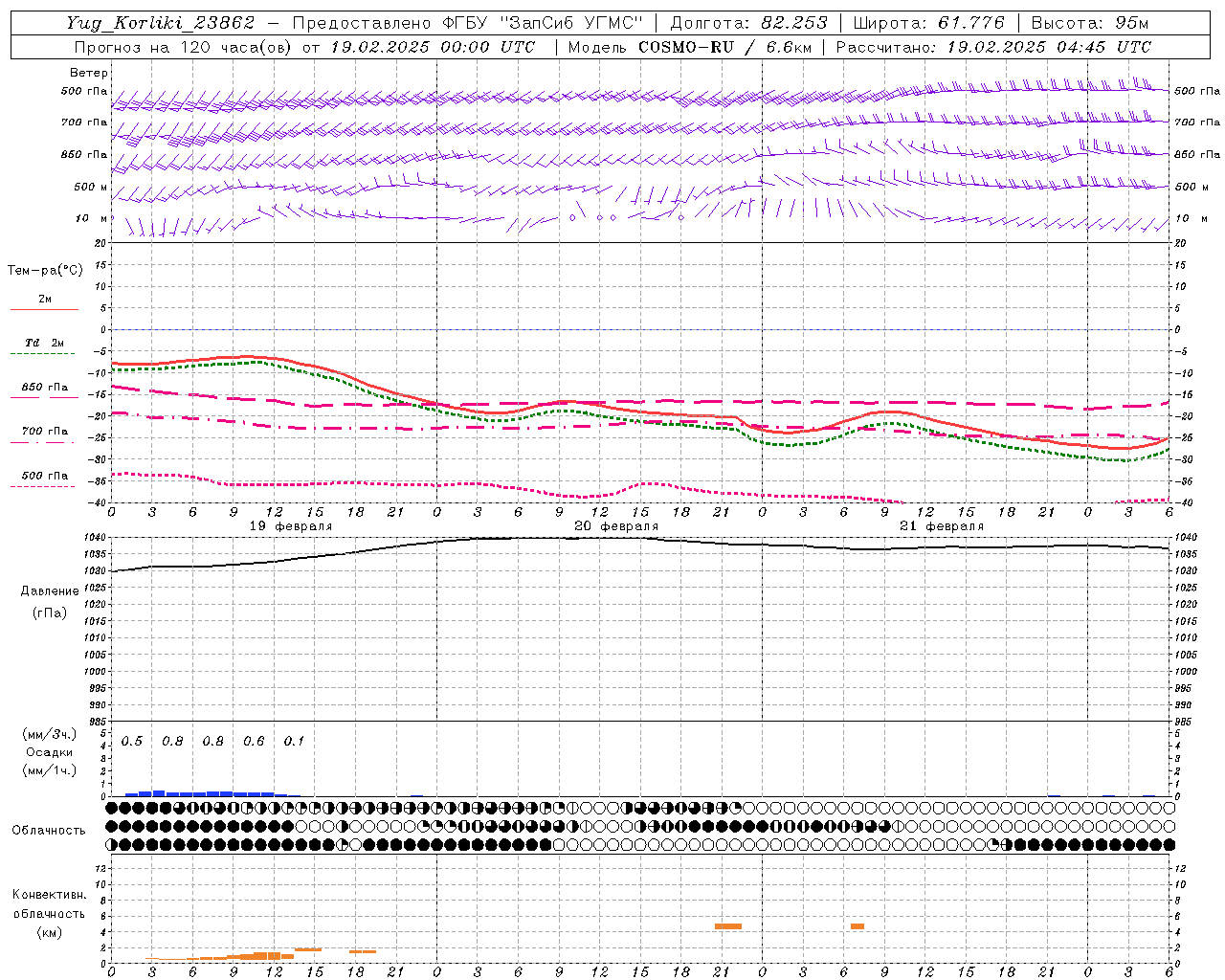Click 'Предоставлено ФГБУ "ЗапСиб УГМС"' text
The image size is (1225, 980).
(467, 23)
